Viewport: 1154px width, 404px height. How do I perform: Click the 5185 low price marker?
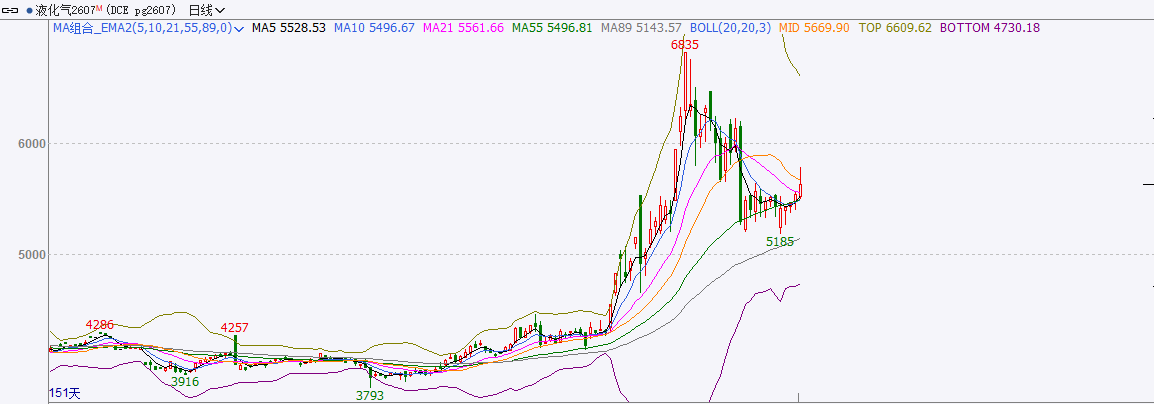pos(780,241)
